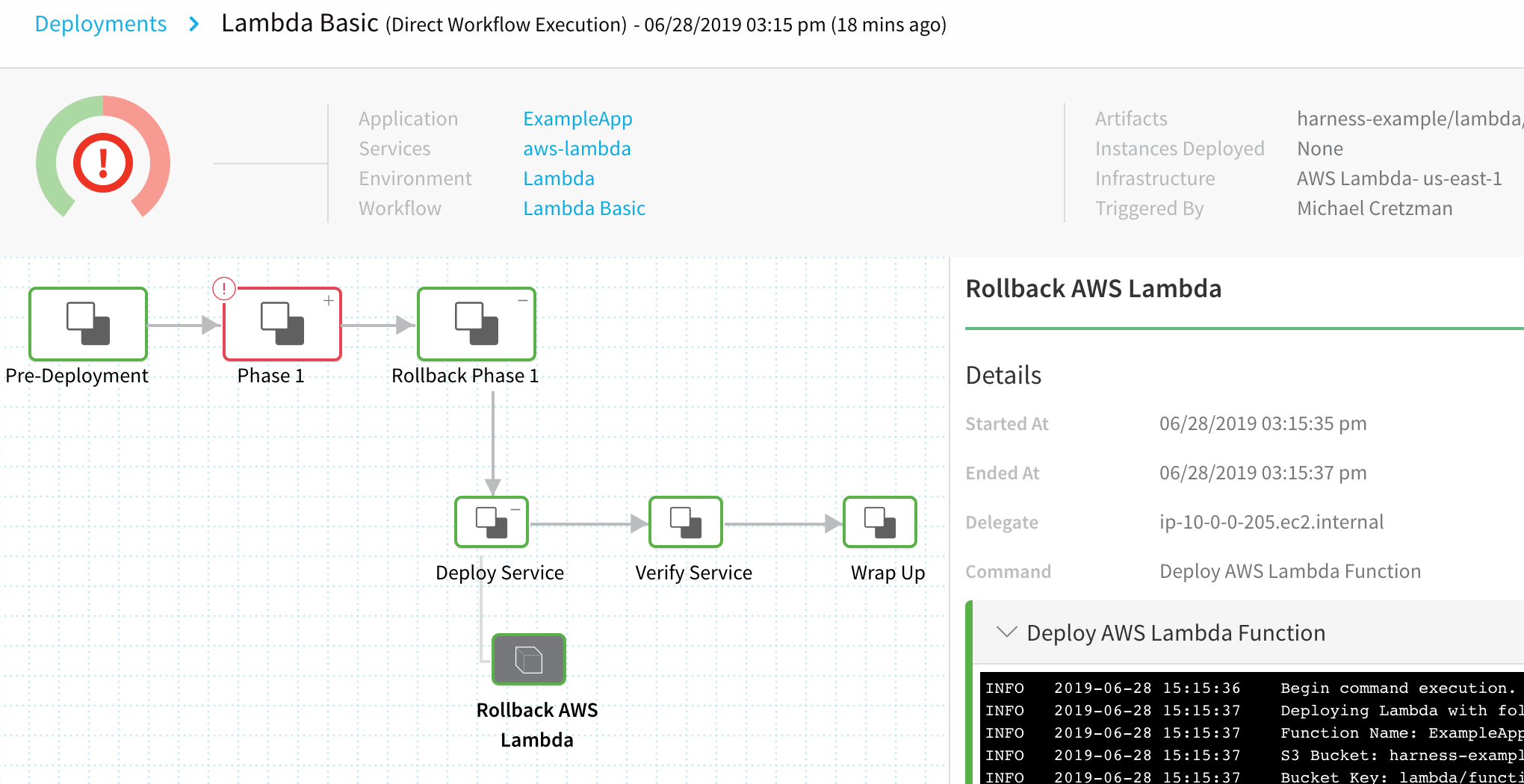1524x784 pixels.
Task: Click the delegate ip-10-0-0-205.ec2.internal value
Action: click(1271, 522)
